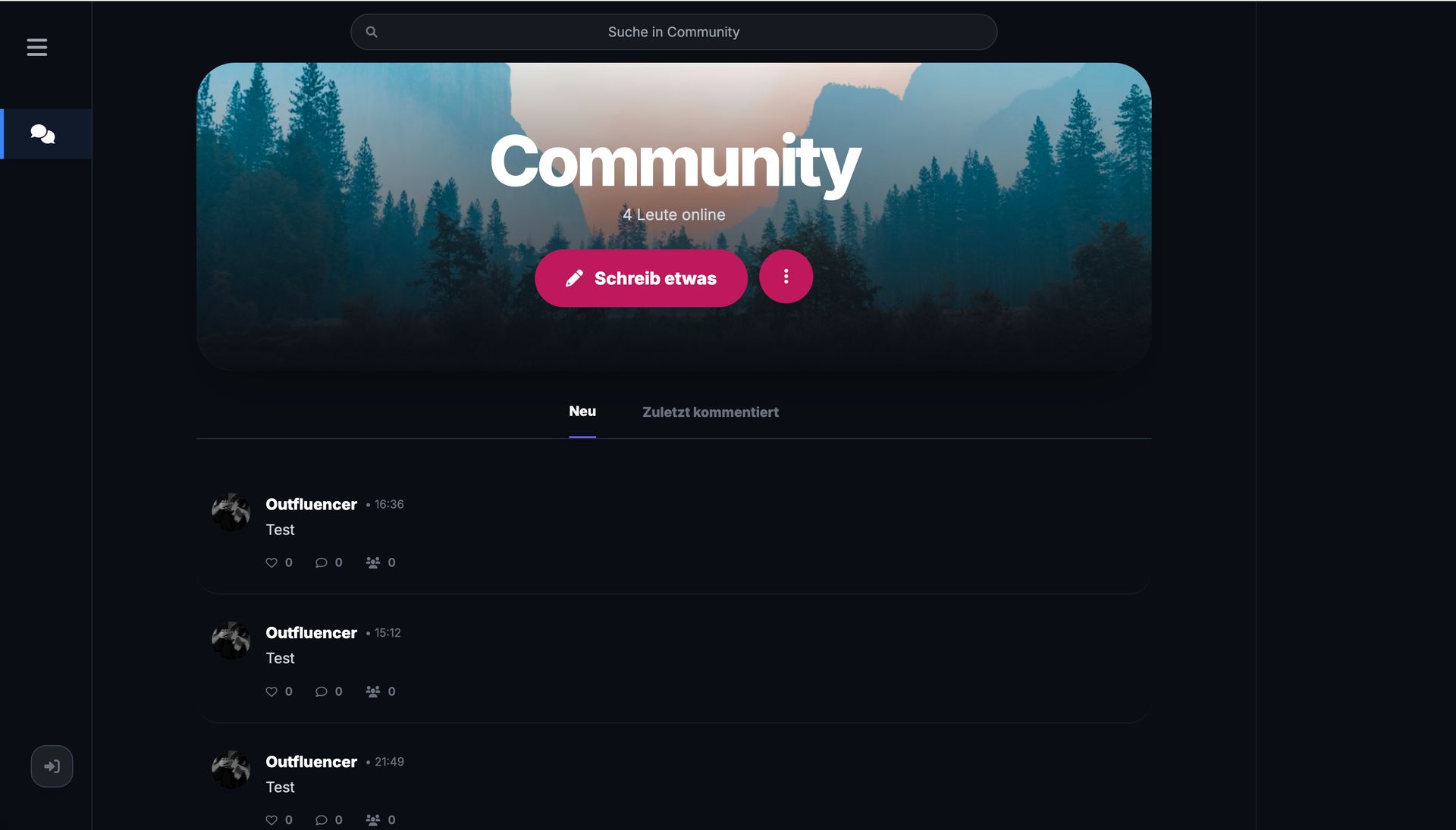Image resolution: width=1456 pixels, height=830 pixels.
Task: Click the magnifier icon in search bar
Action: pyautogui.click(x=372, y=32)
